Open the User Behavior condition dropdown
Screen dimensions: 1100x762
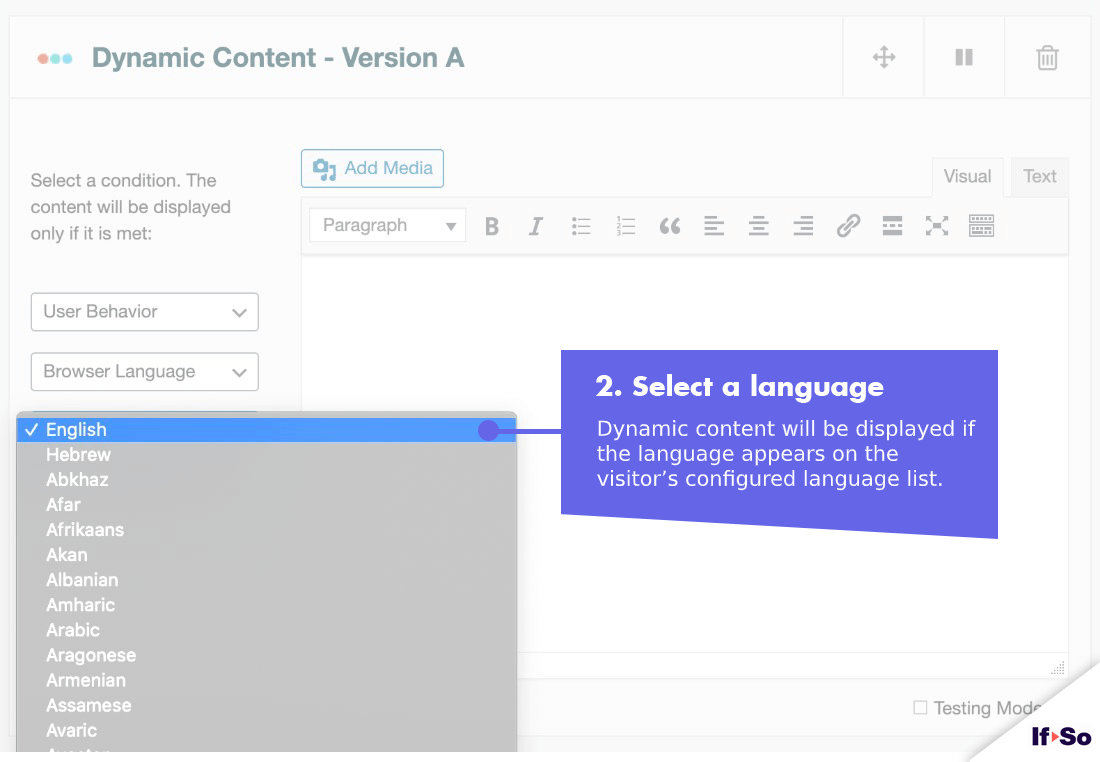click(144, 312)
